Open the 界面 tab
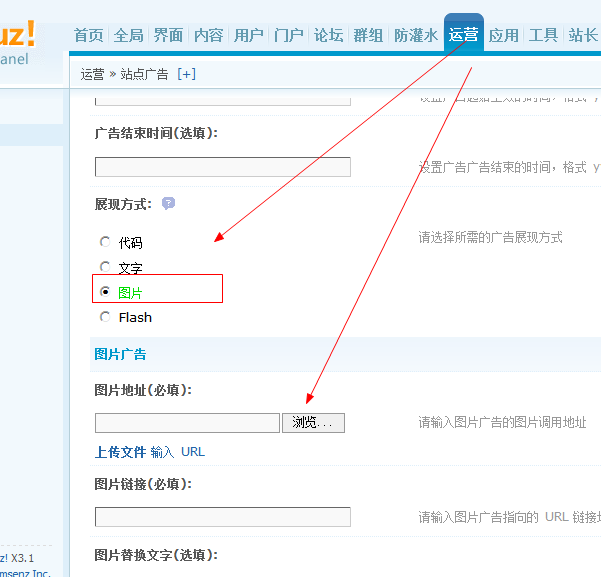601x577 pixels. click(168, 36)
